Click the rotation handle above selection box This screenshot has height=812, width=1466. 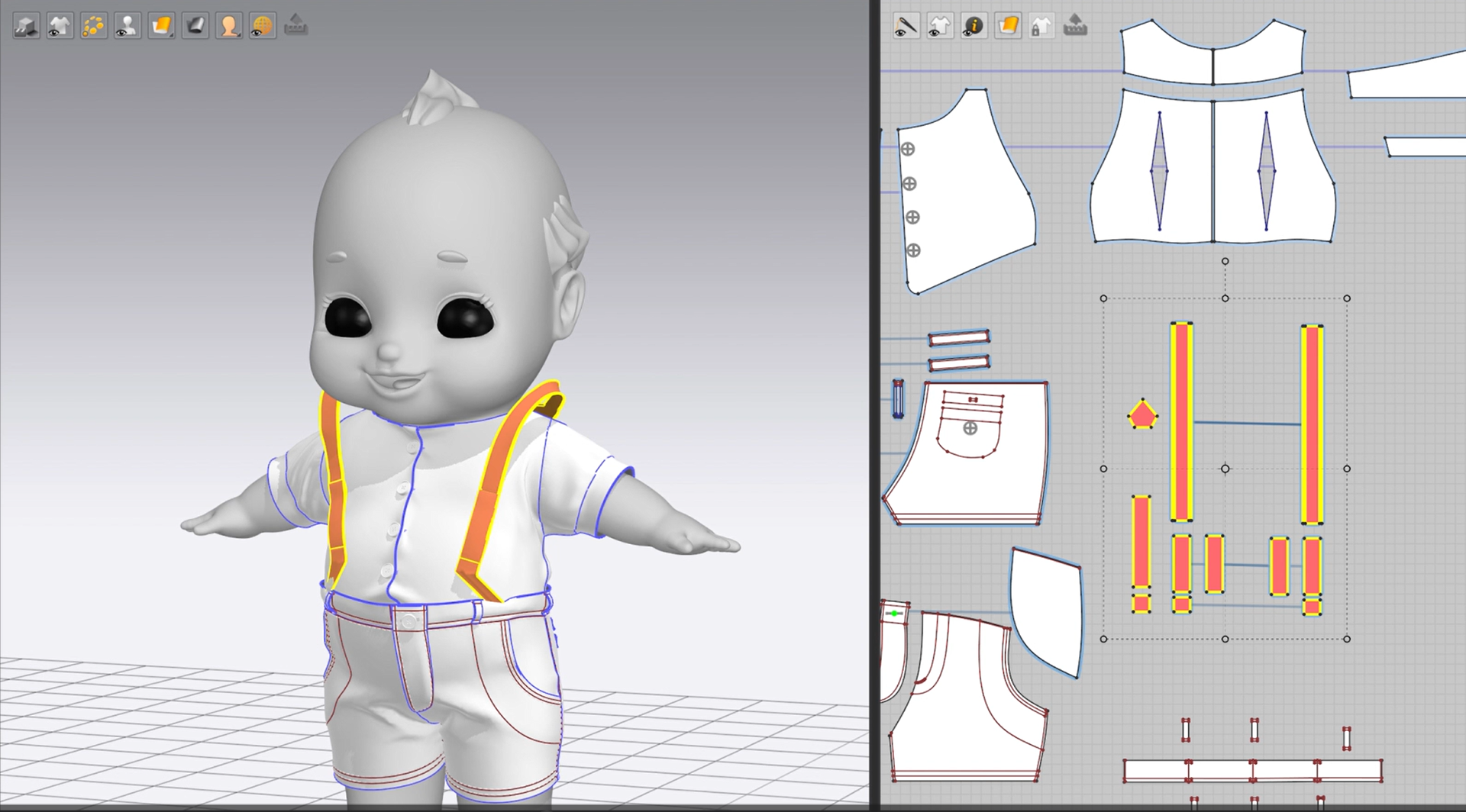1225,261
